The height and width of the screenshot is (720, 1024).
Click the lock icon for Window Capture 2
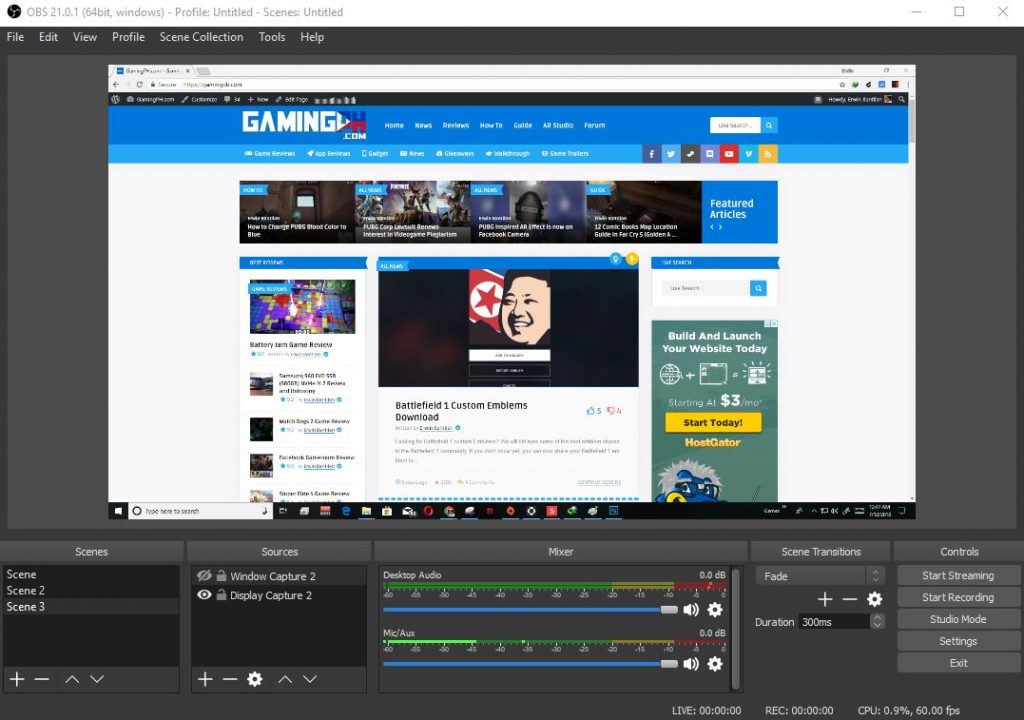221,576
